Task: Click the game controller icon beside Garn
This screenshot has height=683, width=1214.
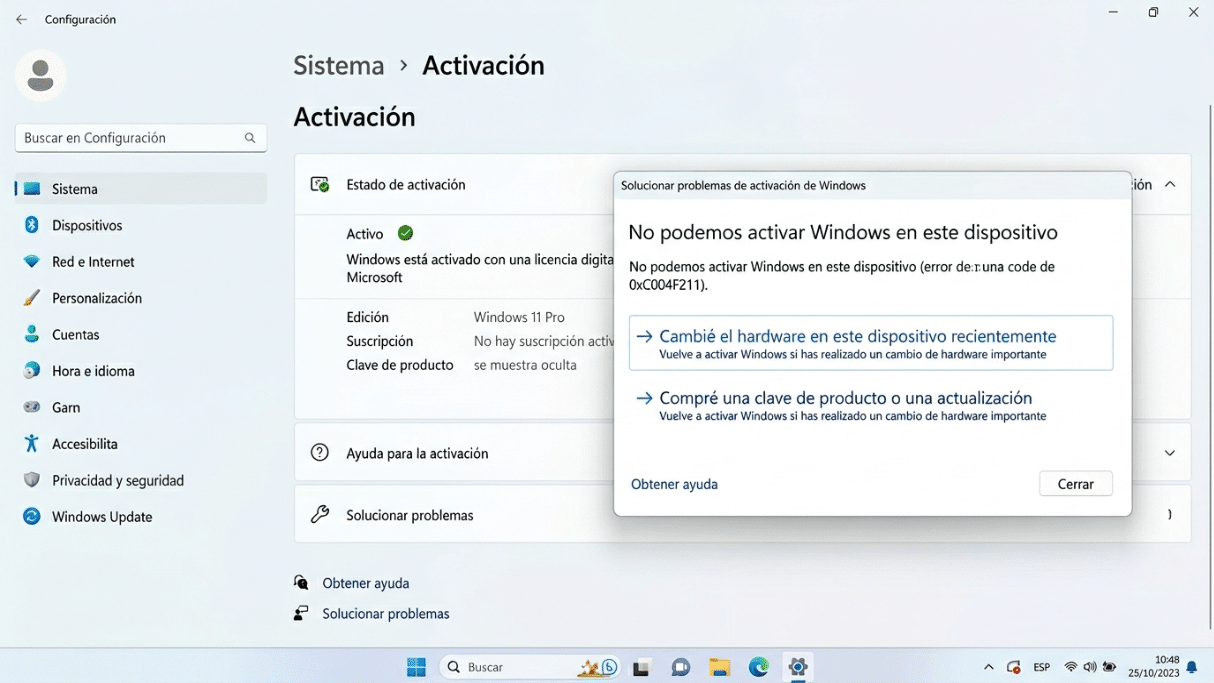Action: coord(32,407)
